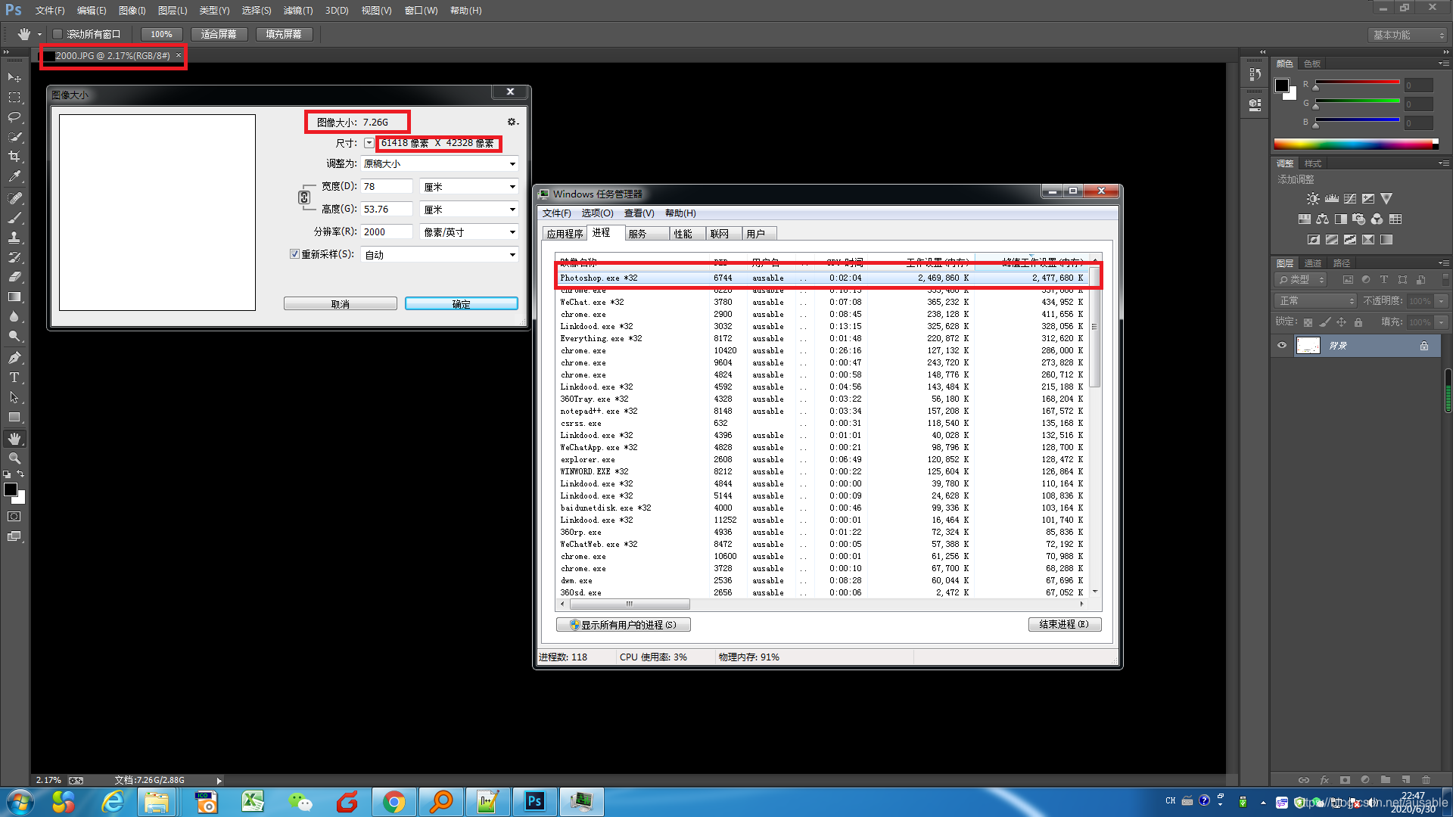Image resolution: width=1456 pixels, height=817 pixels.
Task: Open the resolution unit 像素/英寸 dropdown
Action: [469, 232]
